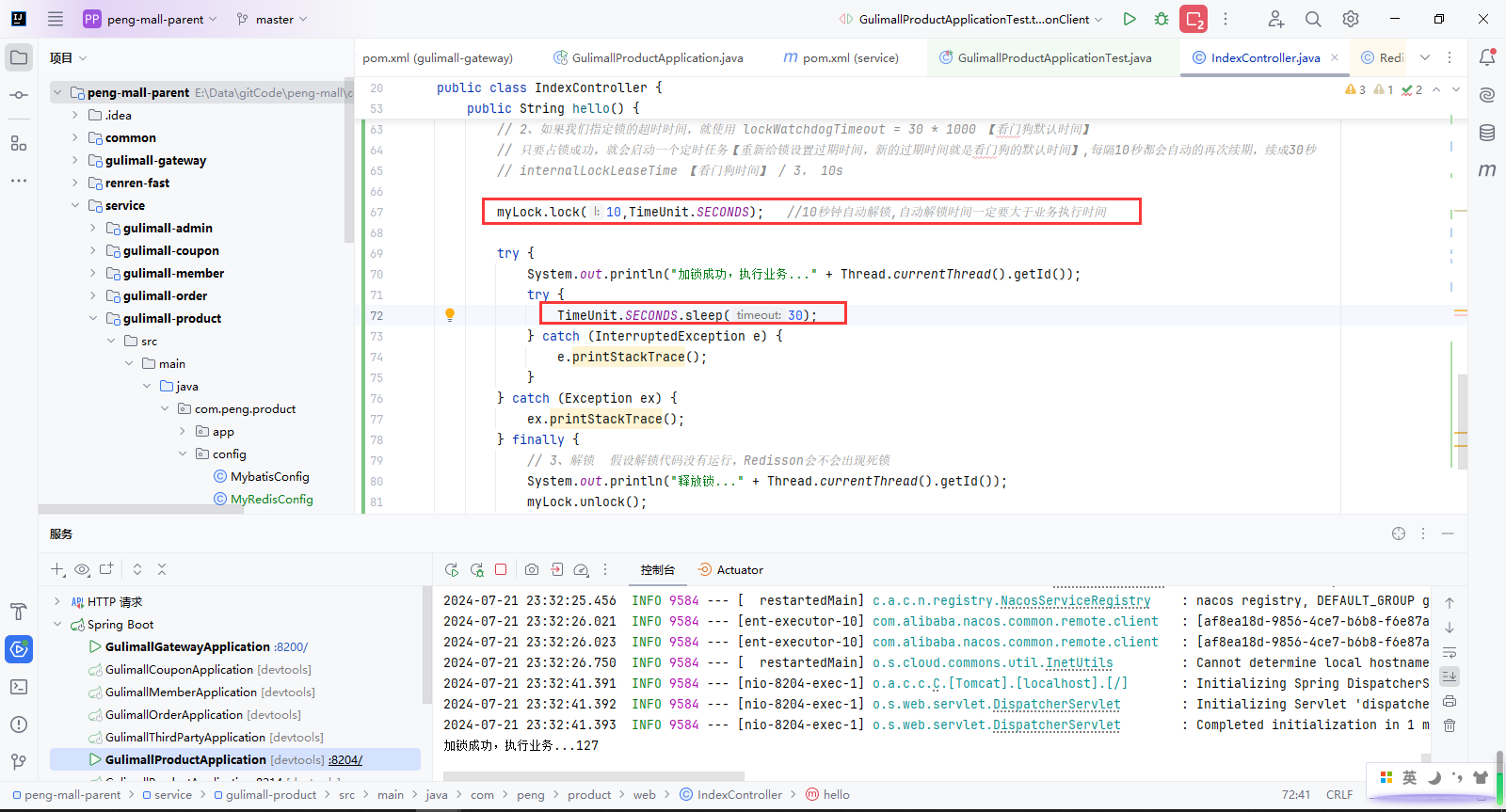
Task: Expand the gulimall-gateway folder
Action: pos(75,160)
